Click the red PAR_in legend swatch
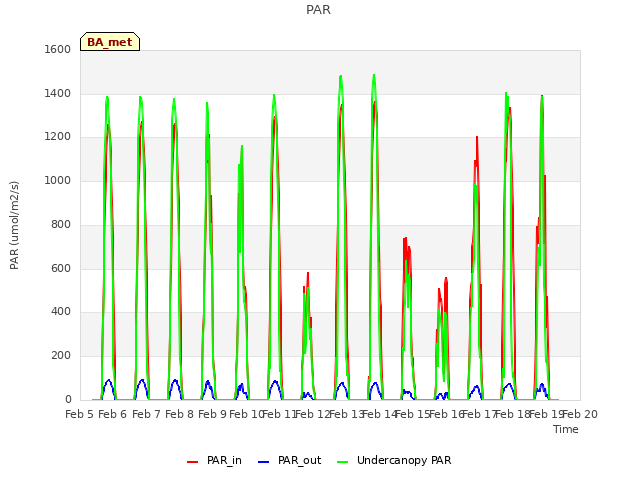The image size is (640, 480). [192, 462]
